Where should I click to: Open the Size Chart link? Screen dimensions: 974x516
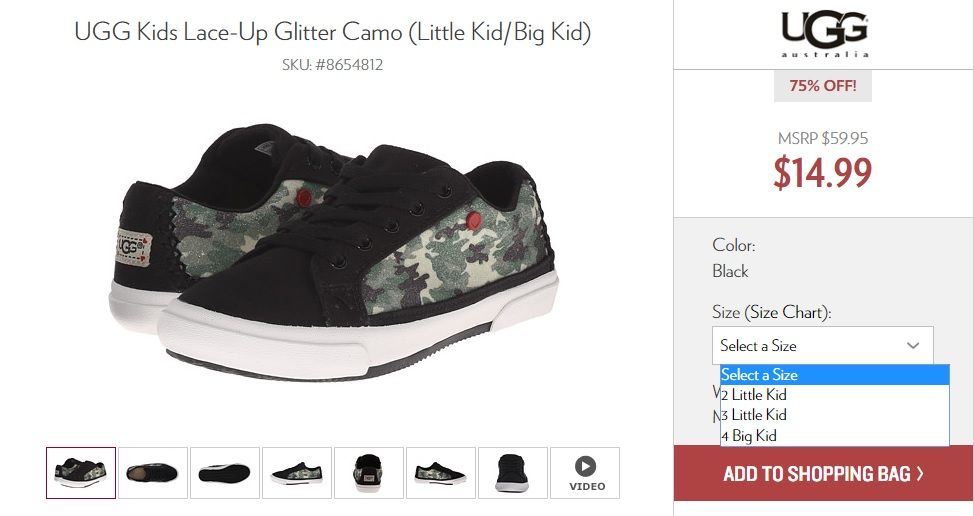click(786, 312)
